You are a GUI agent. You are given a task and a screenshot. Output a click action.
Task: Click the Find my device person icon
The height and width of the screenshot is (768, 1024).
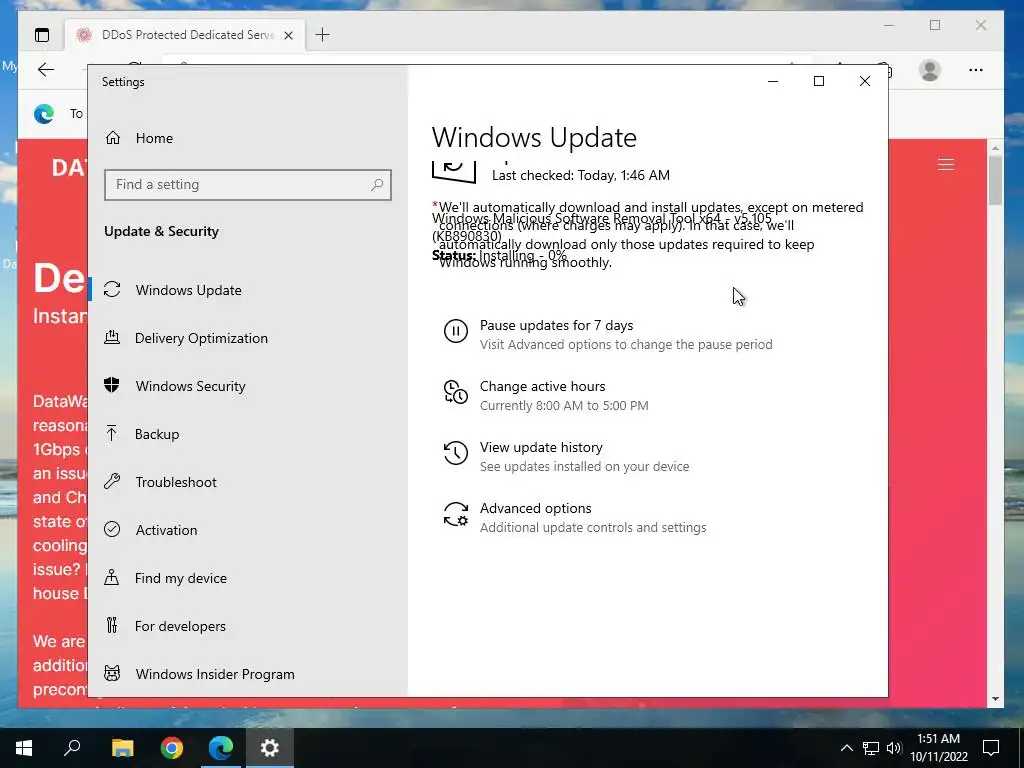112,577
